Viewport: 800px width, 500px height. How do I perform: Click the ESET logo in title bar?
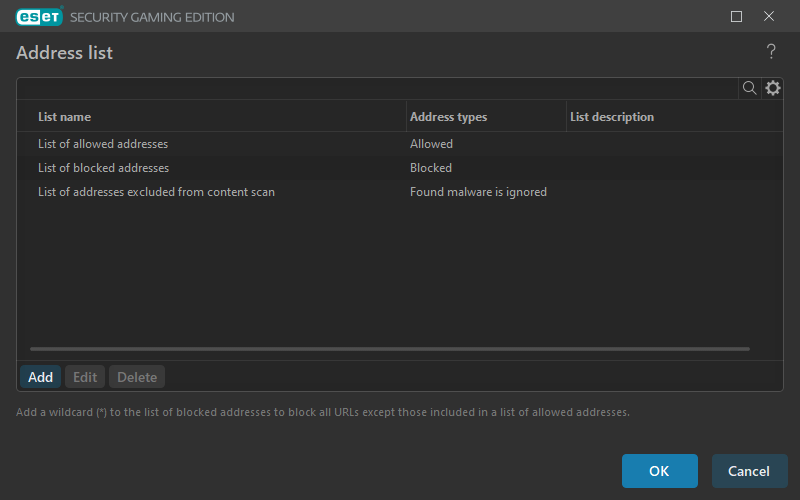point(39,17)
